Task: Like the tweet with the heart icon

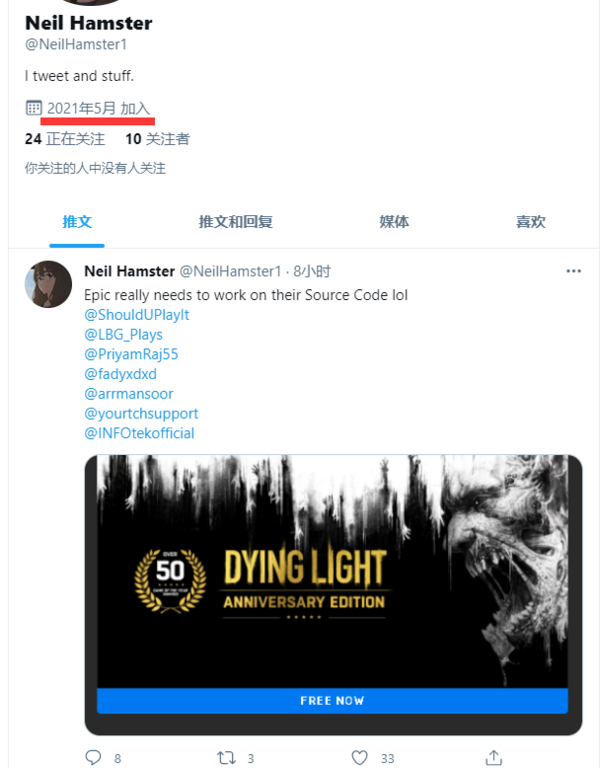Action: pos(360,758)
